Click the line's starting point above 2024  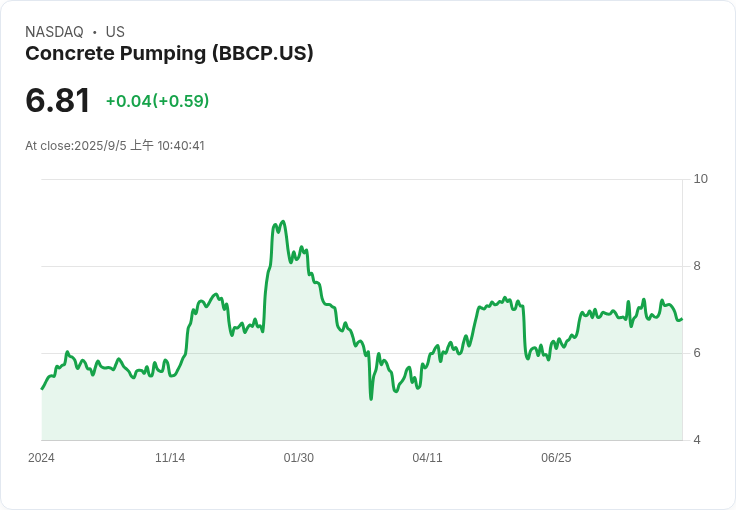[x=42, y=389]
